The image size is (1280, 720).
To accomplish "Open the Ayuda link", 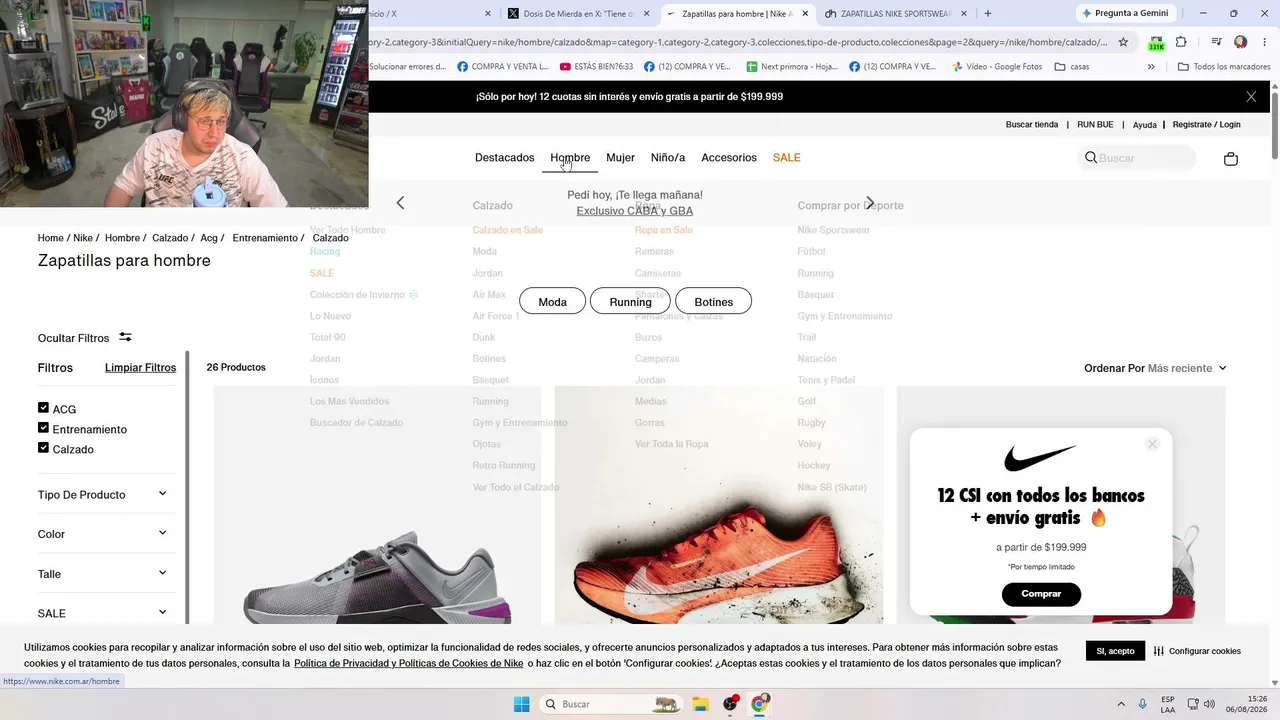I will [x=1145, y=125].
